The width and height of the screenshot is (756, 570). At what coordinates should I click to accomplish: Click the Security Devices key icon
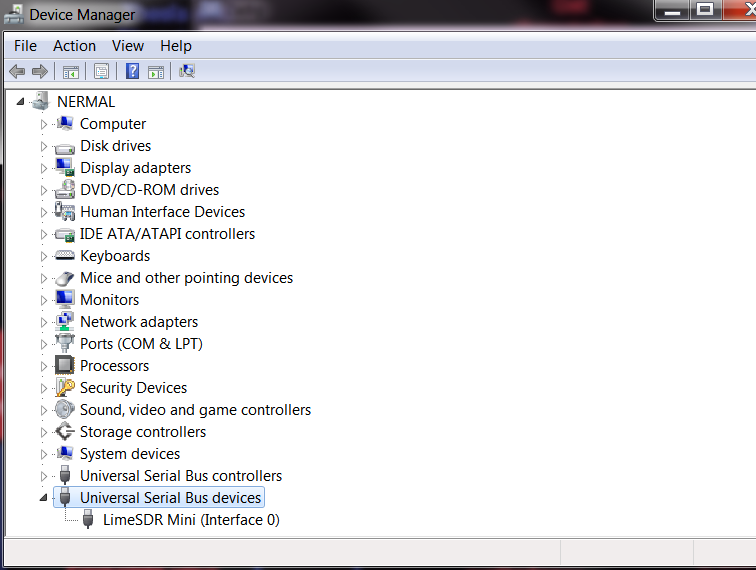65,387
